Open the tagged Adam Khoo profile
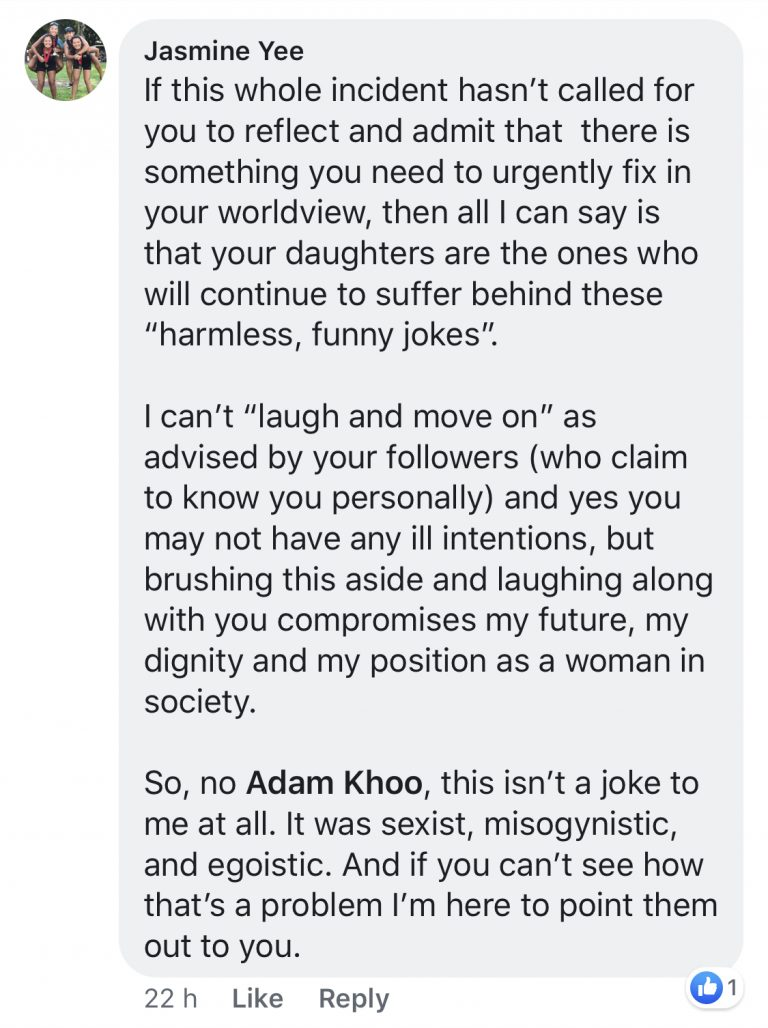The image size is (768, 1028). (x=334, y=783)
